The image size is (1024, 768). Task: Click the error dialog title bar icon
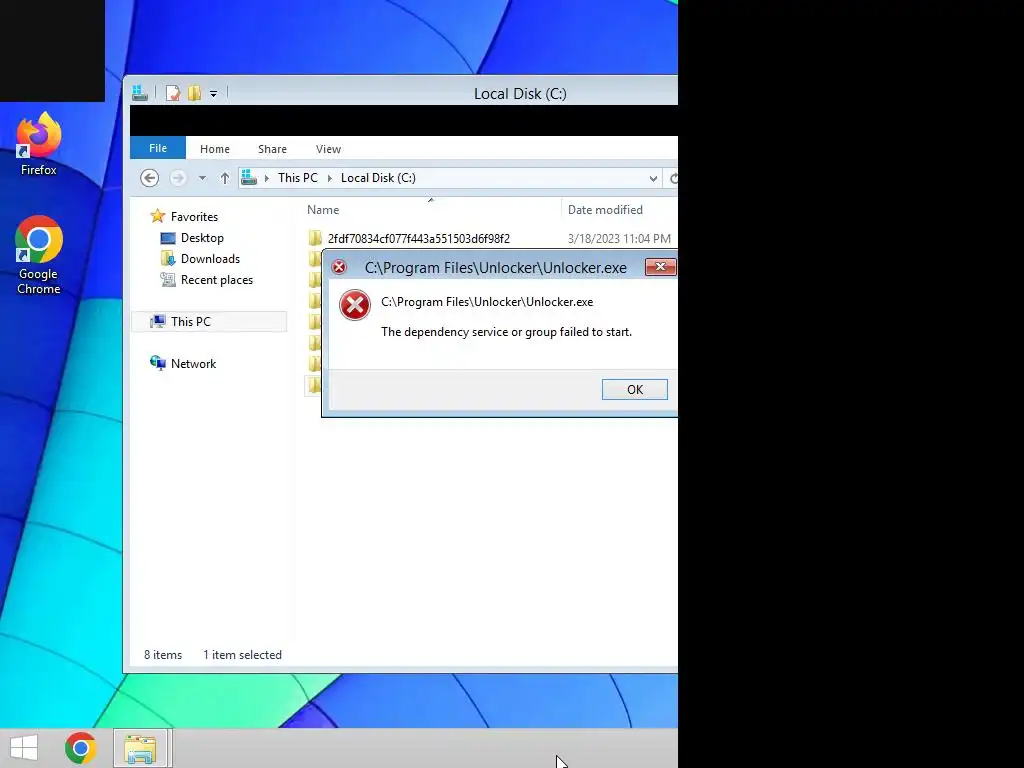point(339,267)
